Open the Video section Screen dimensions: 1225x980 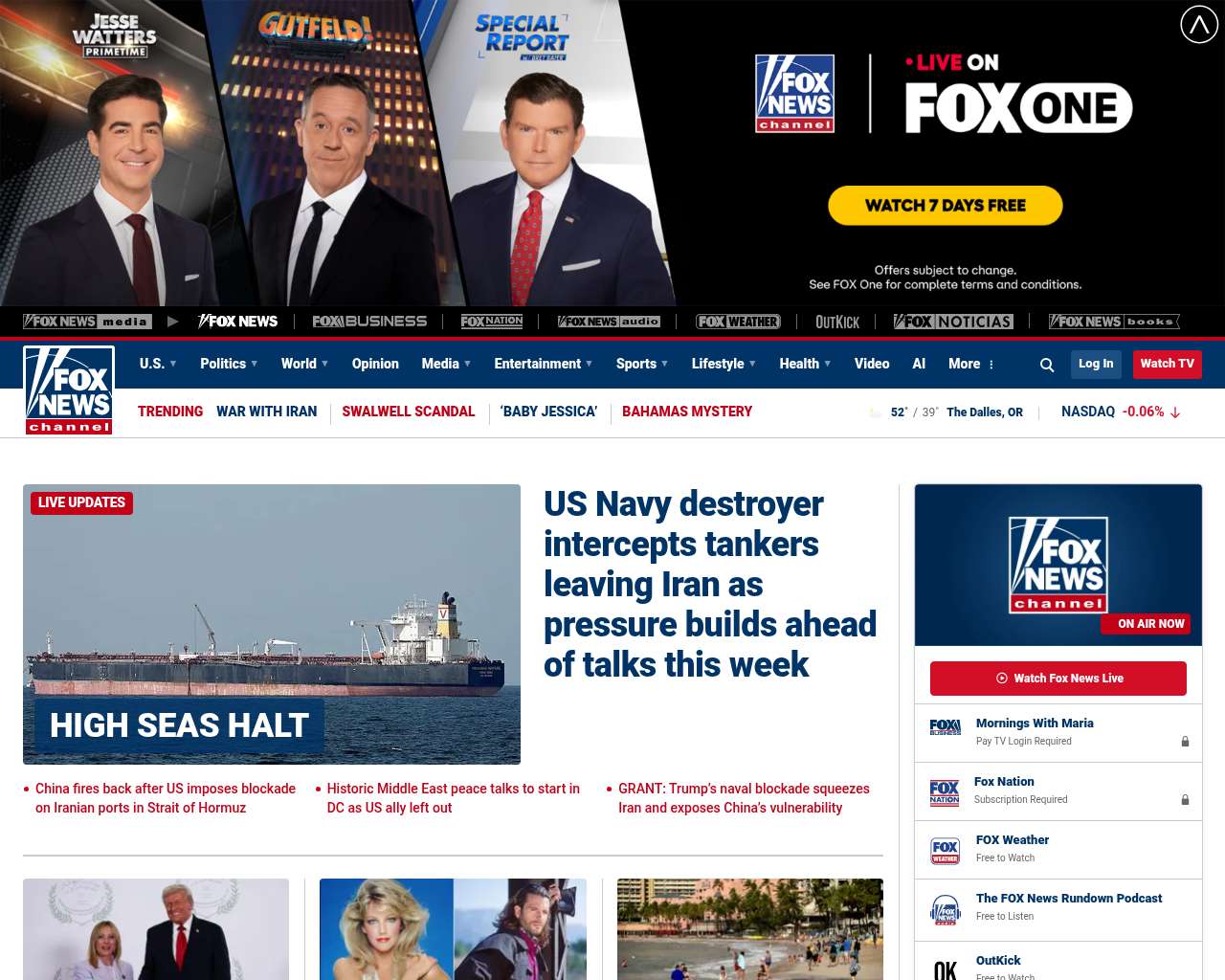pos(872,364)
